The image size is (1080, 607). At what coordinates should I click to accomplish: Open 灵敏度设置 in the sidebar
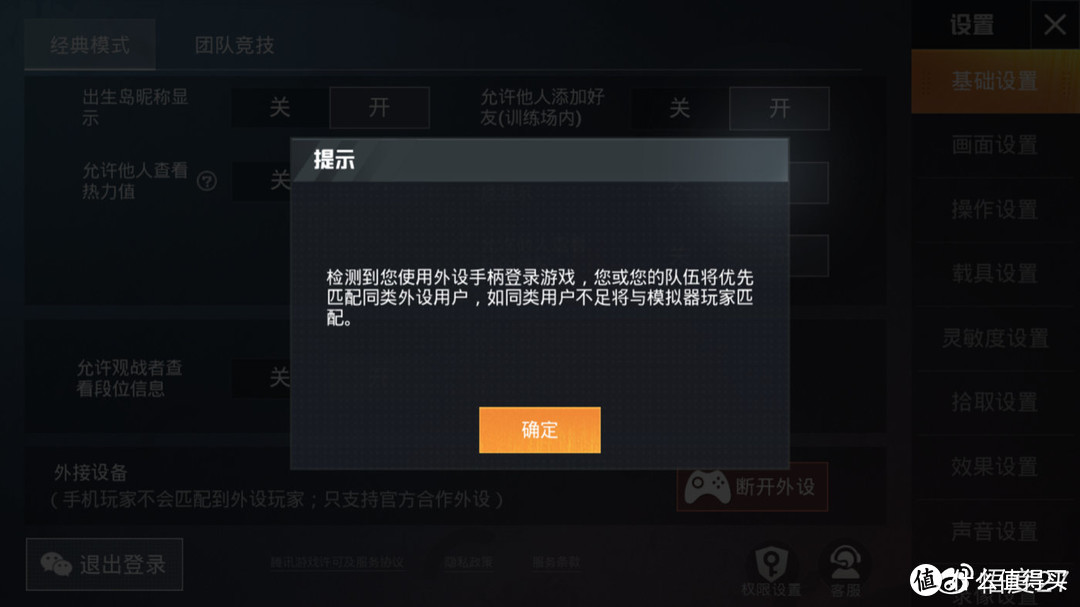995,338
